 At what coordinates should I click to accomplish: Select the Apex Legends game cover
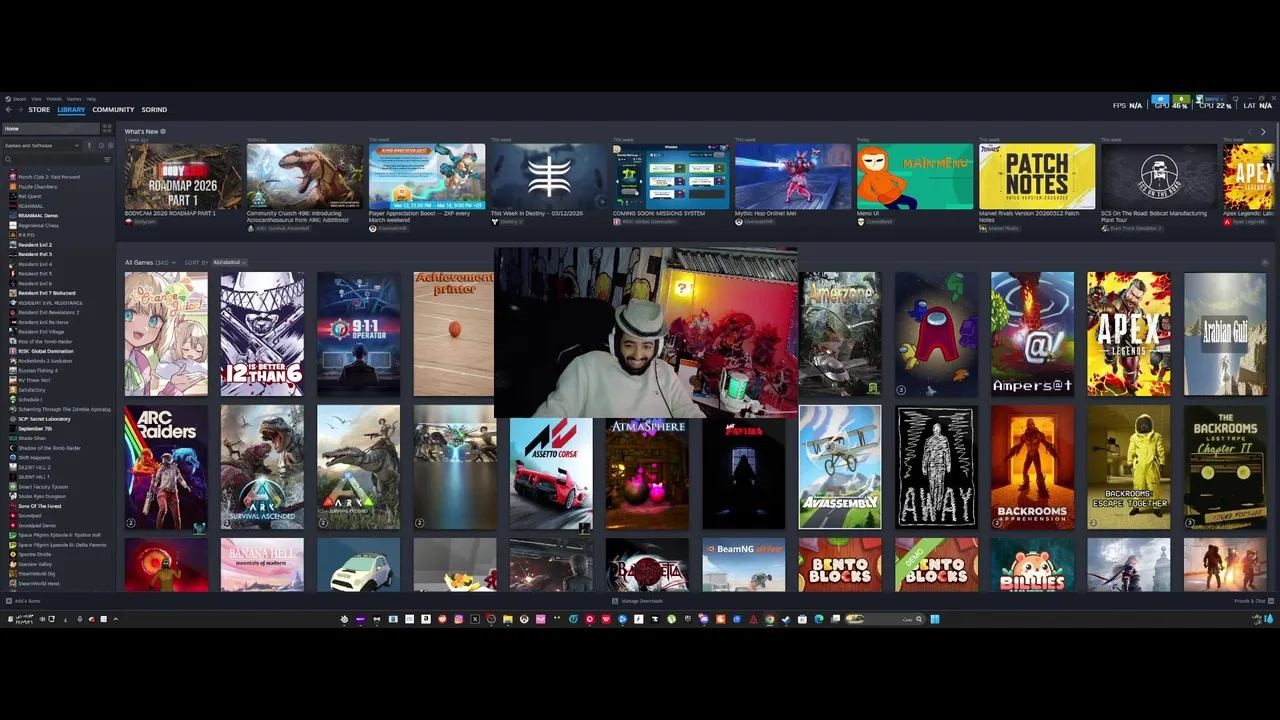[1128, 334]
